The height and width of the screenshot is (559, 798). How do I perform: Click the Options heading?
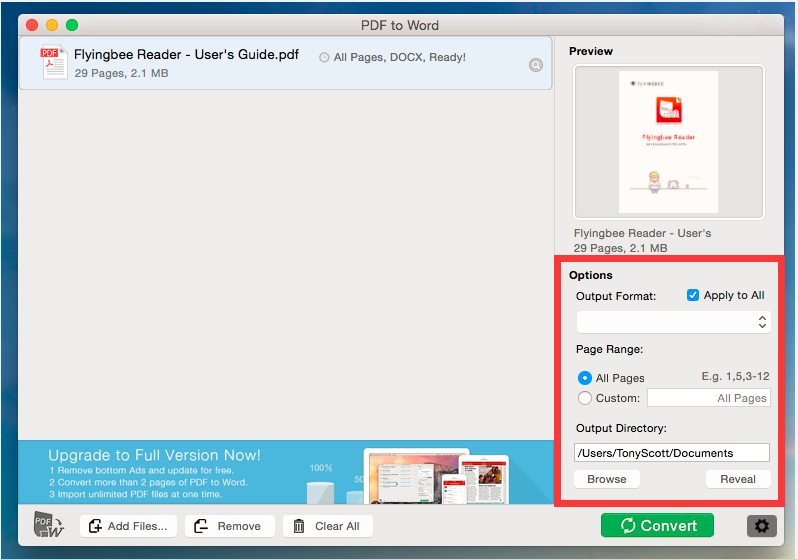(x=590, y=275)
